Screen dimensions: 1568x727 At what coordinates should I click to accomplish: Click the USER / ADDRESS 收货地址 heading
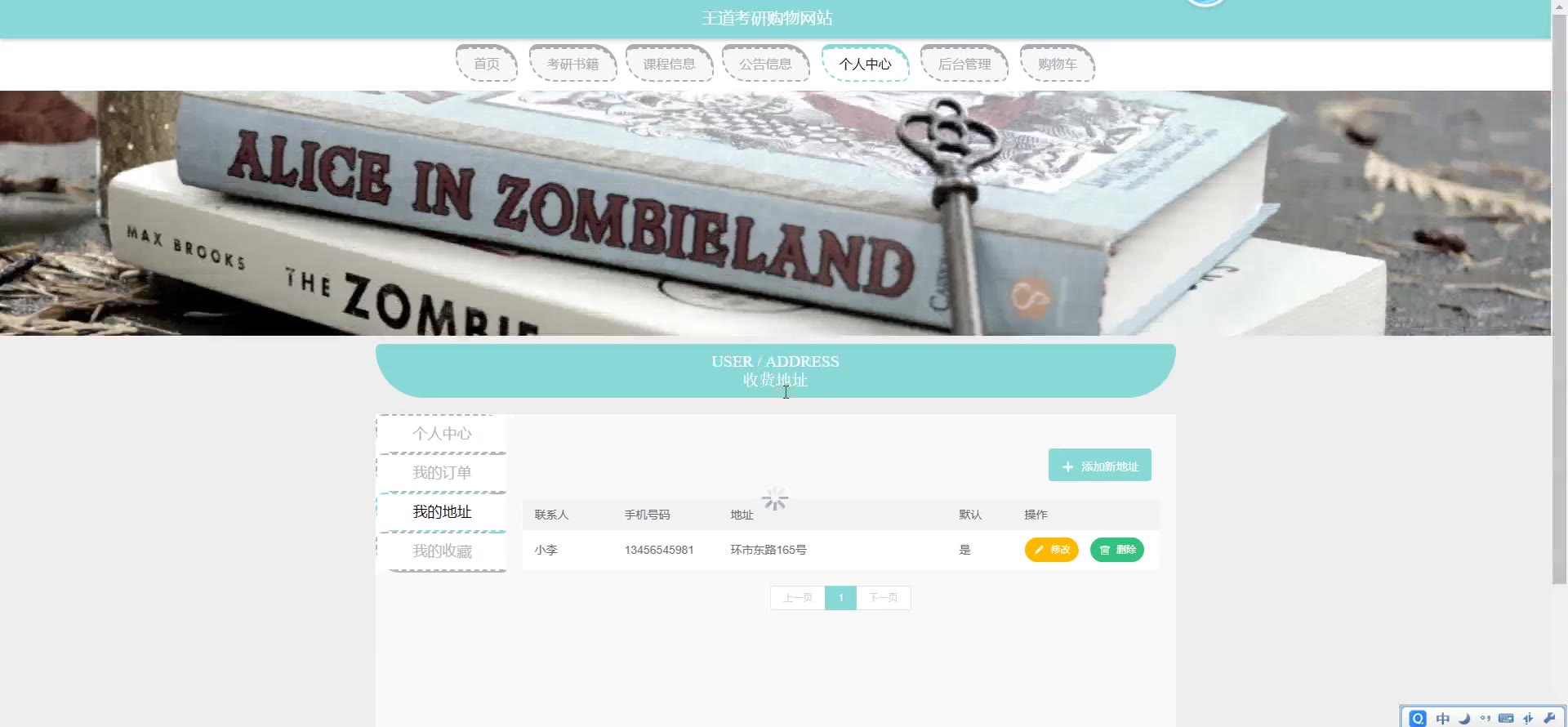(775, 371)
